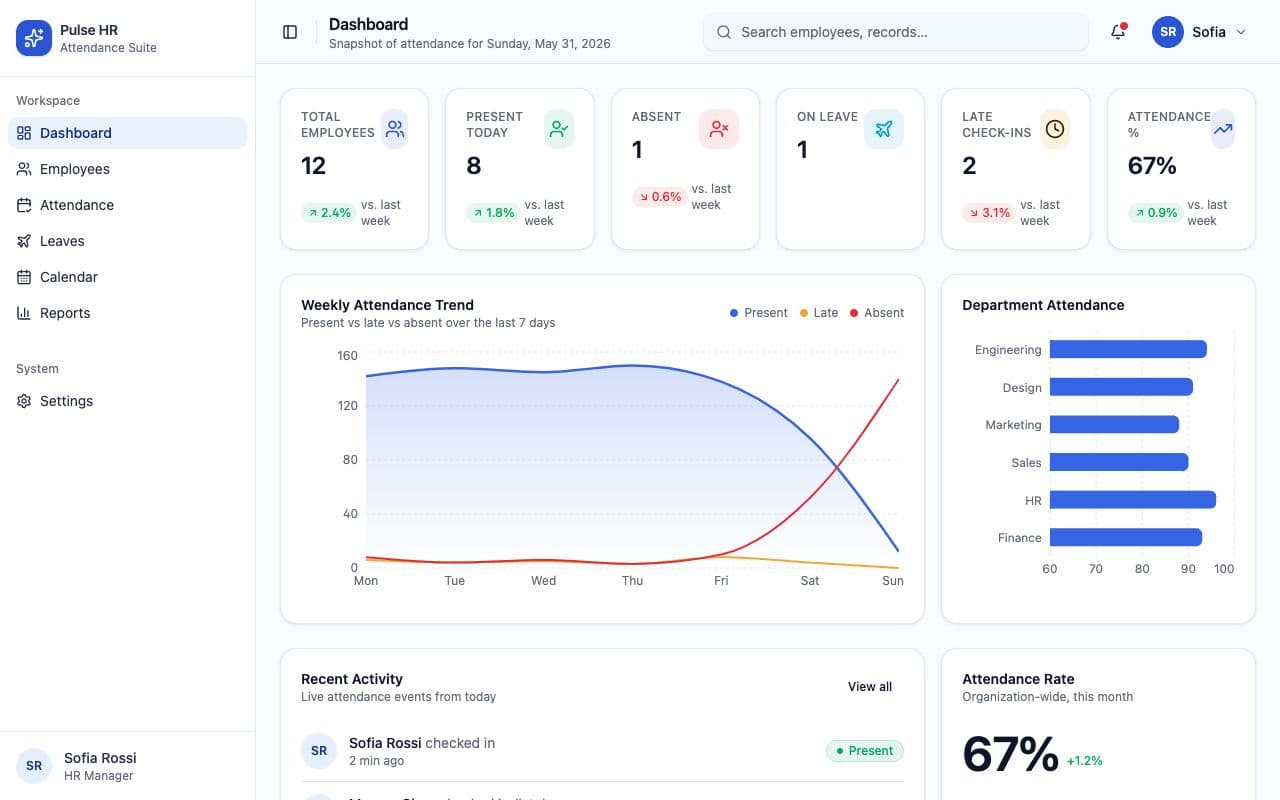Open Reports in the sidebar
Image resolution: width=1280 pixels, height=800 pixels.
(127, 313)
